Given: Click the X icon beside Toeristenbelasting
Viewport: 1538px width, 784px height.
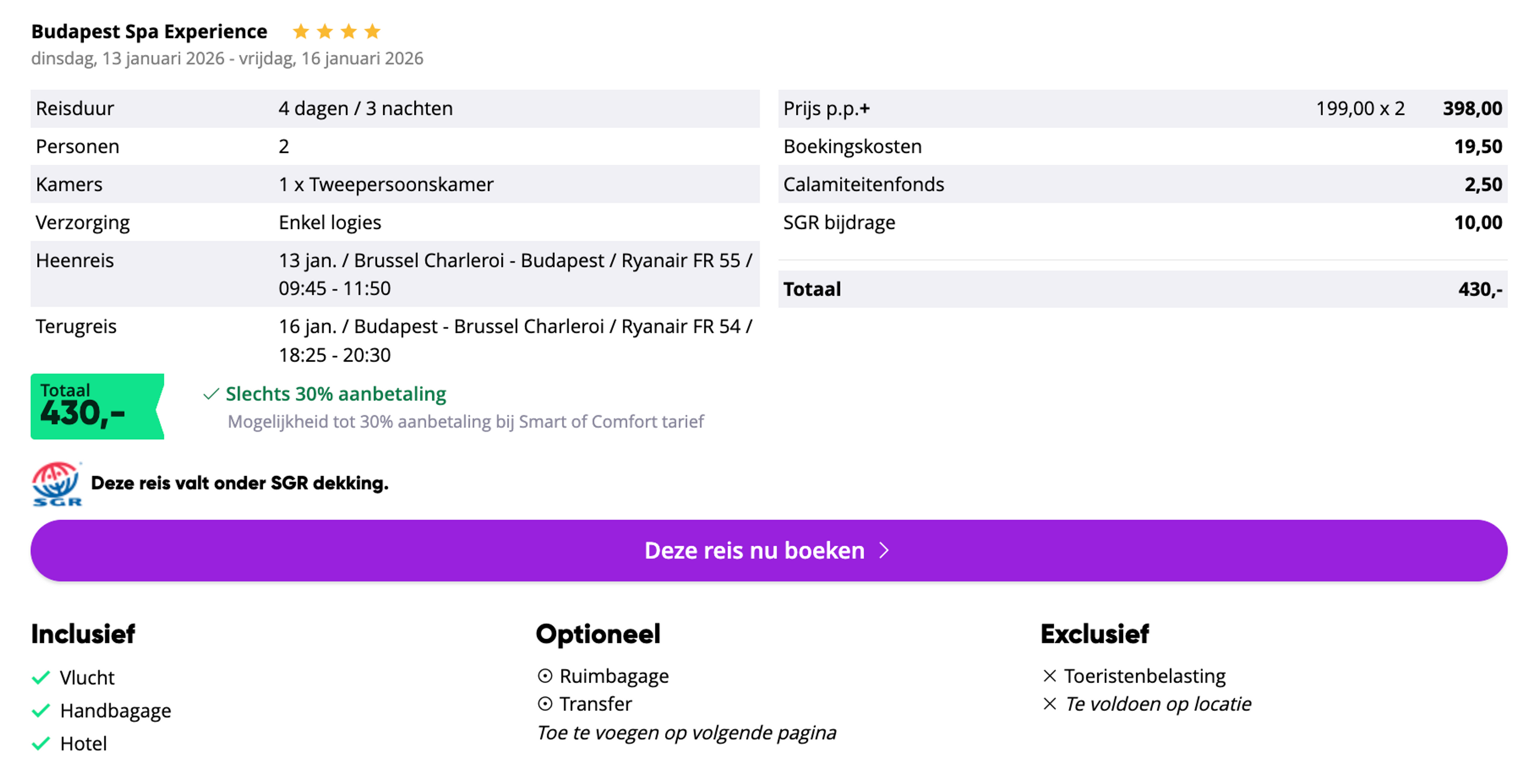Looking at the screenshot, I should tap(1050, 675).
